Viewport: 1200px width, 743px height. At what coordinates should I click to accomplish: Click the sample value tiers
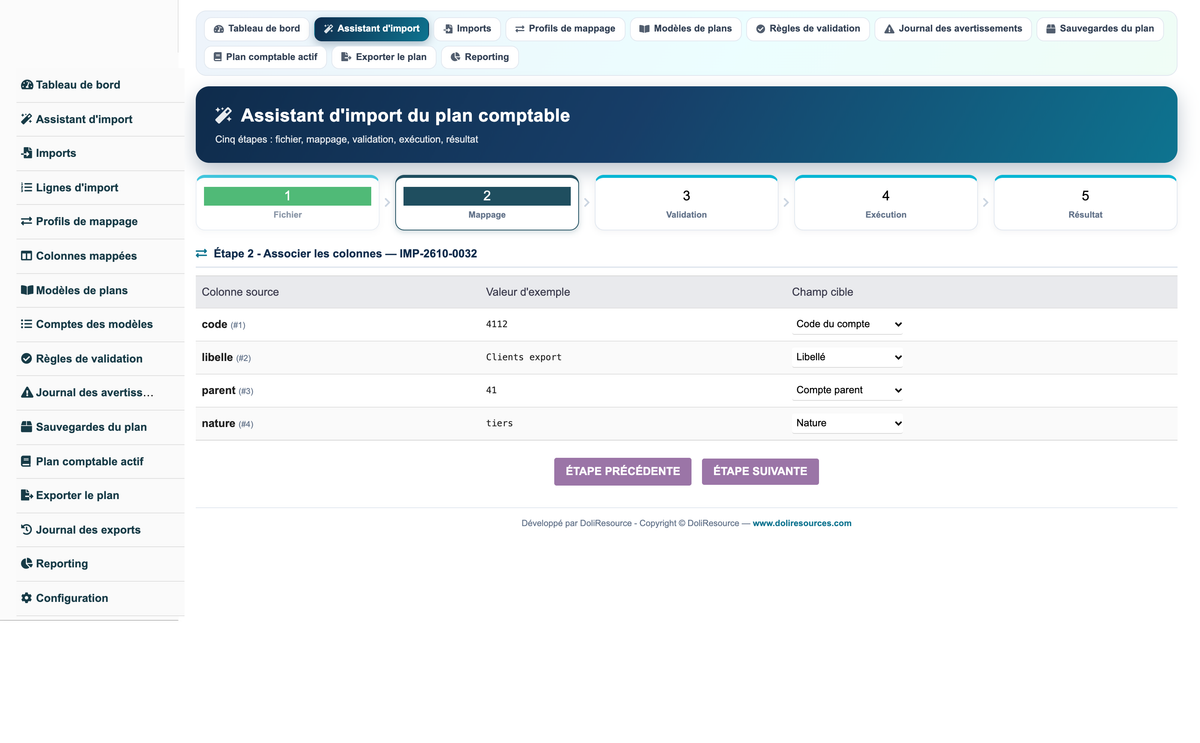(x=499, y=423)
